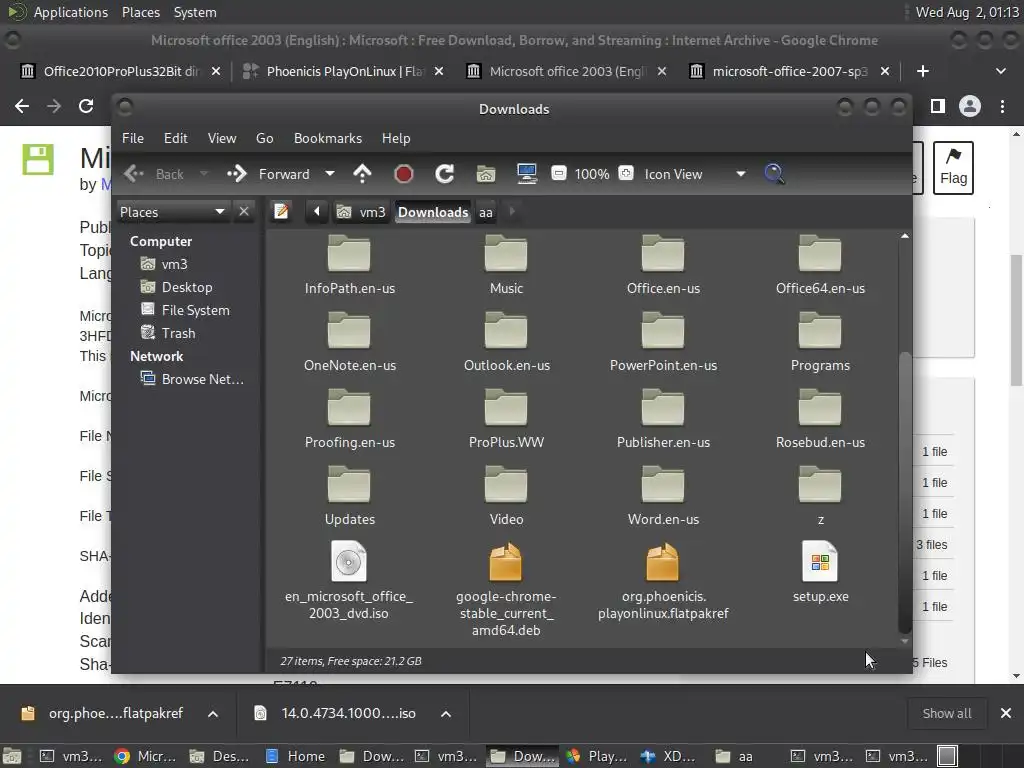The height and width of the screenshot is (768, 1024).
Task: Open Browse Network in sidebar
Action: (x=192, y=379)
